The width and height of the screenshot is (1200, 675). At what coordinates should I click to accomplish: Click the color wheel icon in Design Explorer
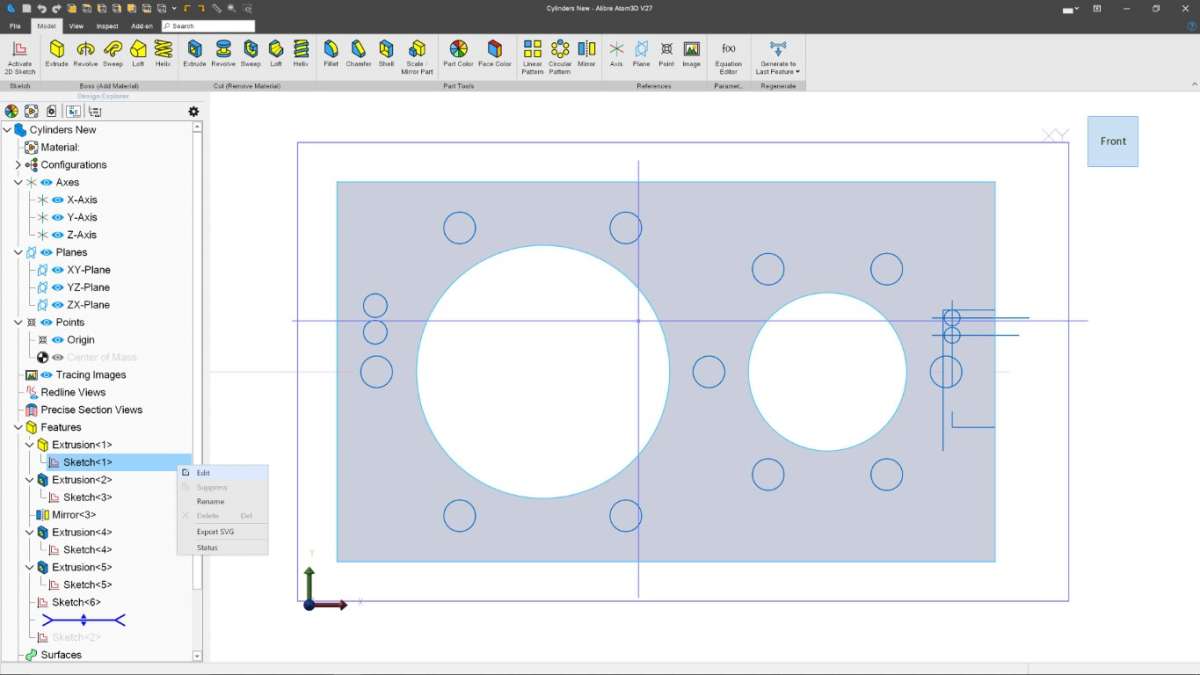(11, 111)
